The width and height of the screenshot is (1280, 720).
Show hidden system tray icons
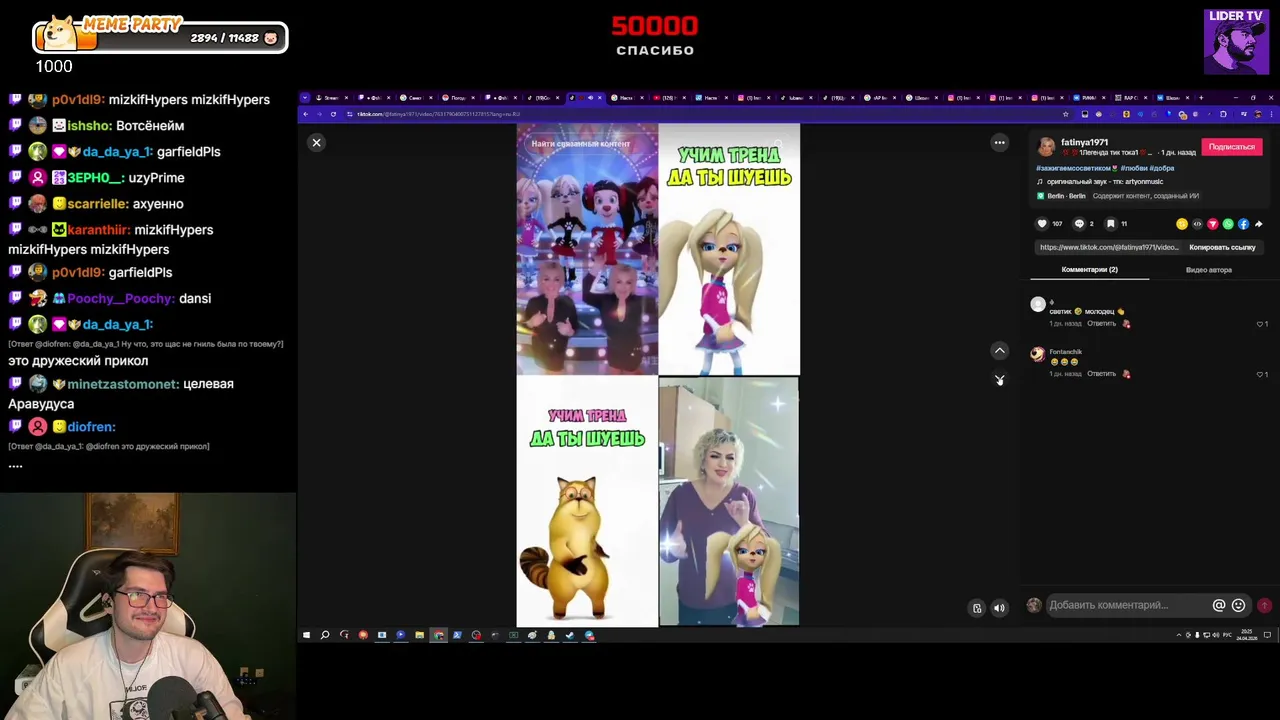[1178, 635]
